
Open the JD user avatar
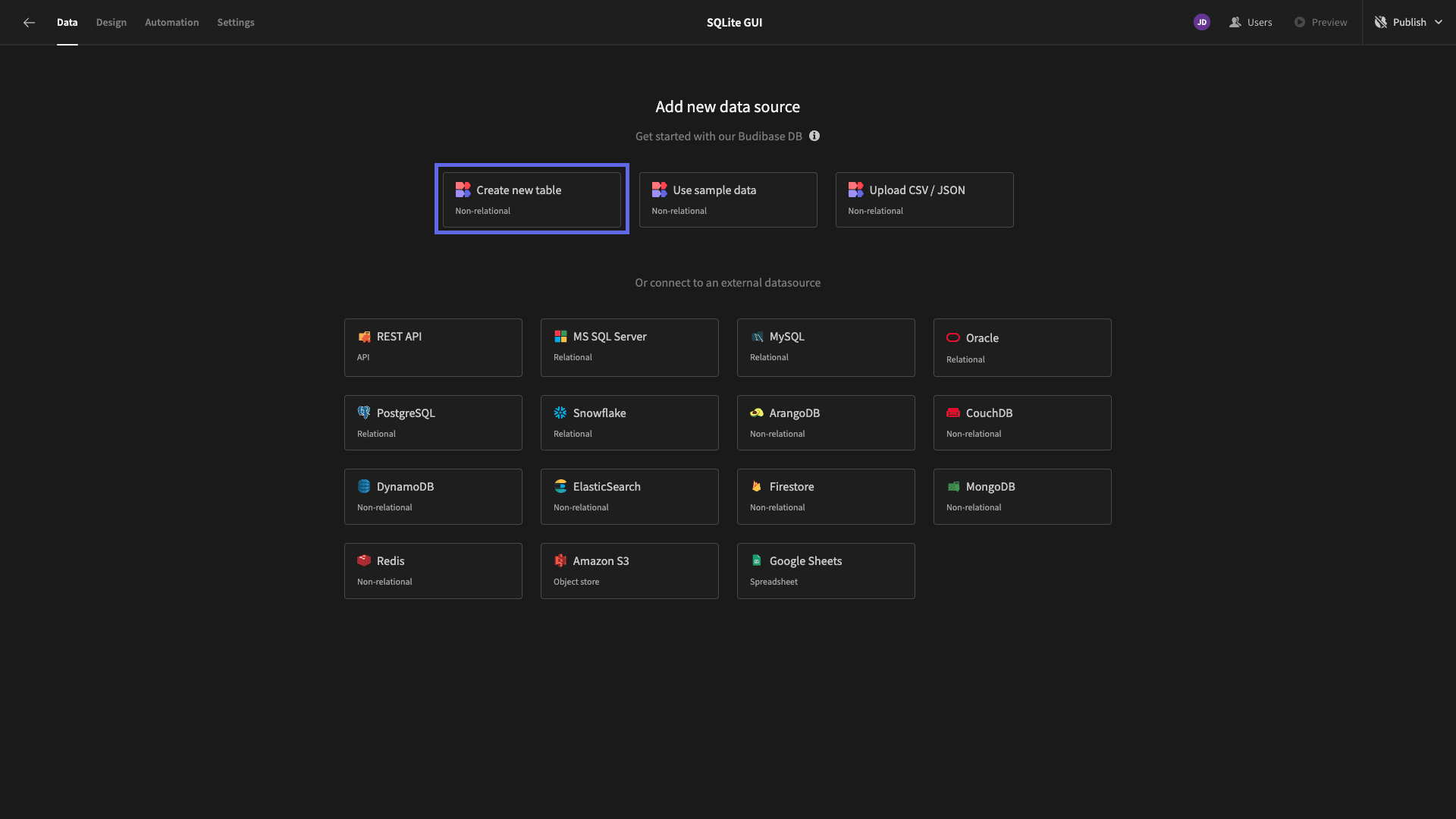click(x=1201, y=22)
